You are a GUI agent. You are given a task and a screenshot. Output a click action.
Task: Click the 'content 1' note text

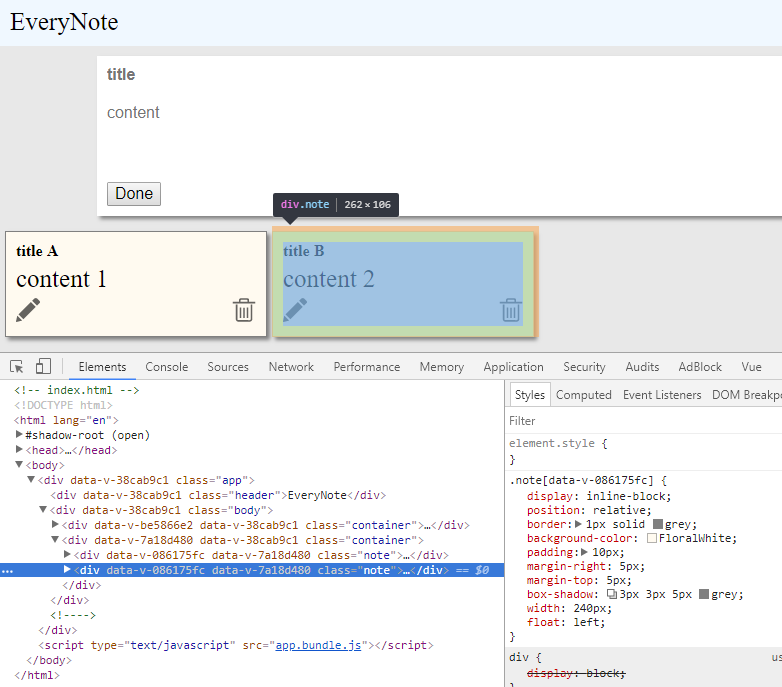click(61, 279)
